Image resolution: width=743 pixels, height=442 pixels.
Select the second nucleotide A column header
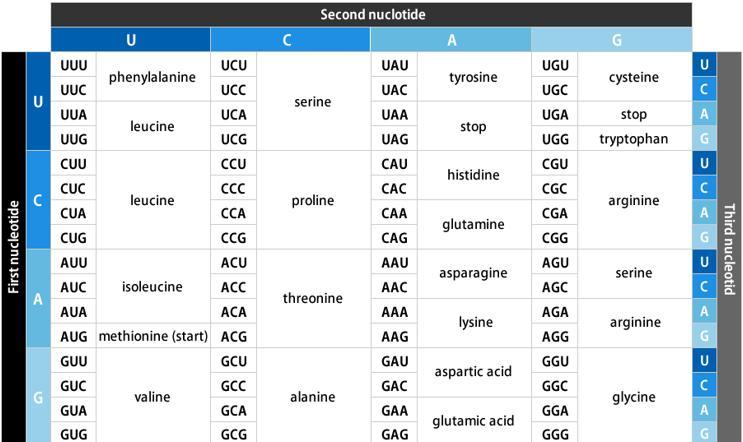(451, 40)
